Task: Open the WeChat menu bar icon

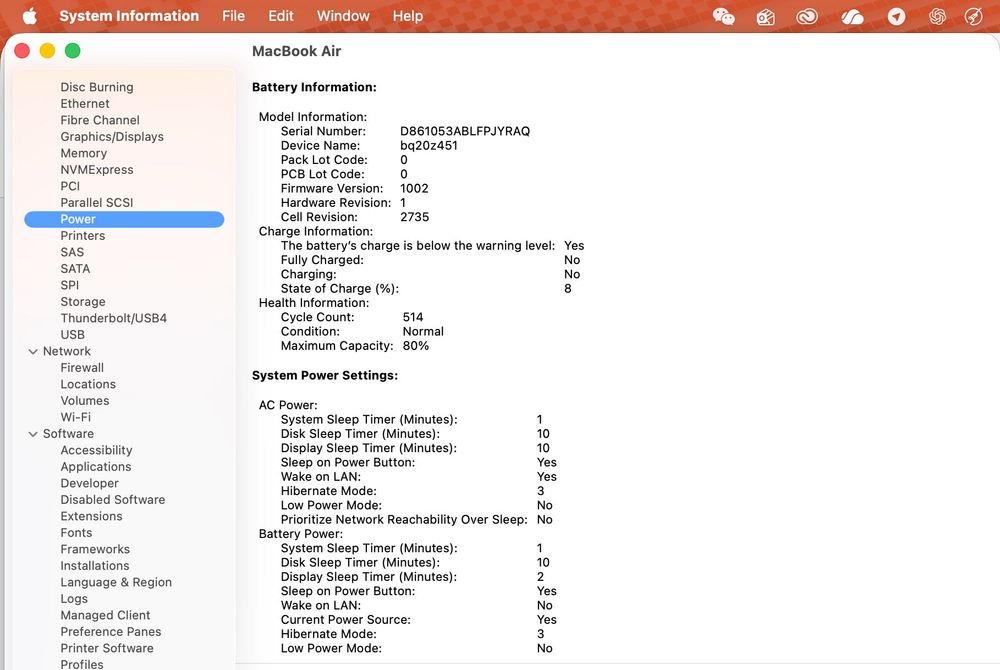Action: [x=723, y=16]
